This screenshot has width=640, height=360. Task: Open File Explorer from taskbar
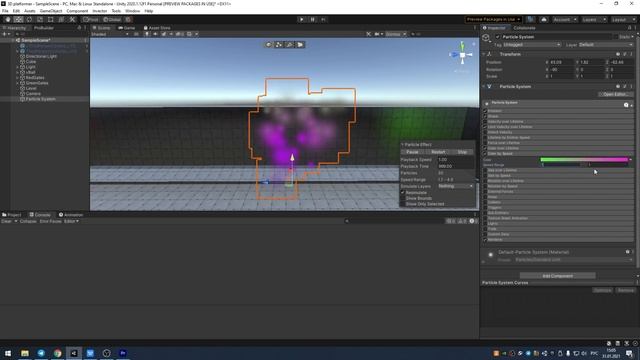click(25, 353)
